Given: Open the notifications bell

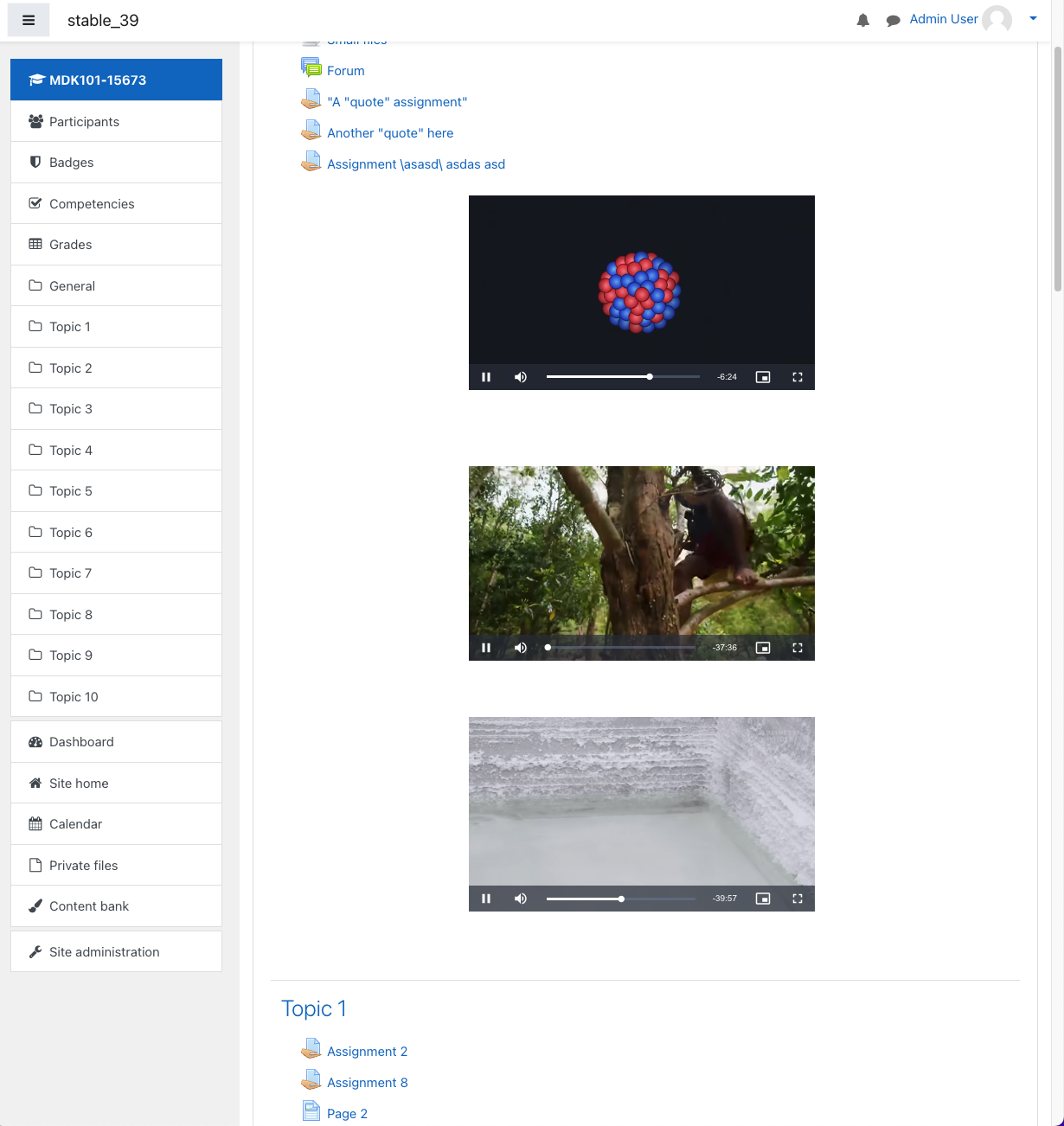Looking at the screenshot, I should [862, 20].
